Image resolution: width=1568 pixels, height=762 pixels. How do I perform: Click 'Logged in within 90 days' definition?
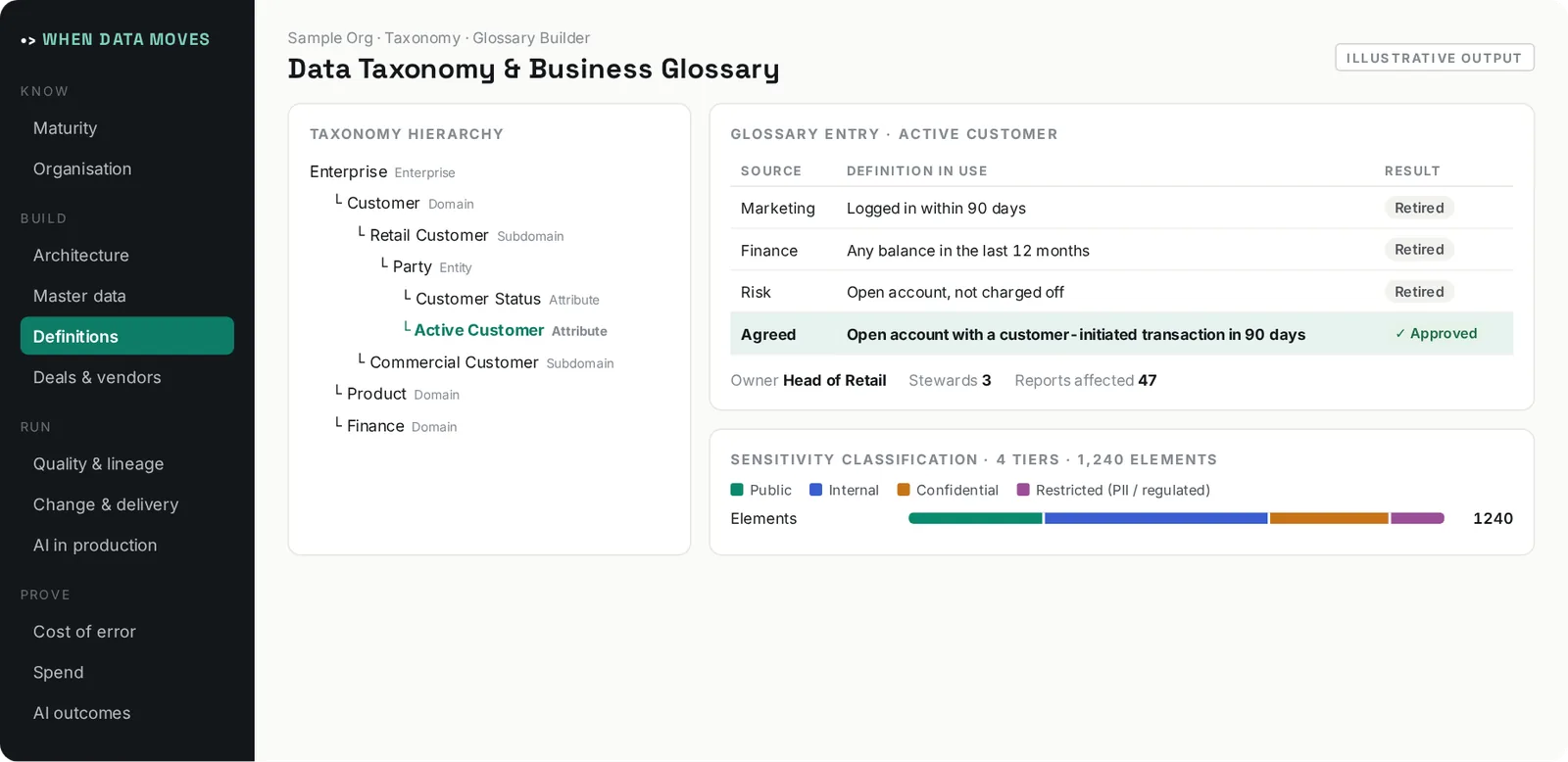pyautogui.click(x=936, y=209)
